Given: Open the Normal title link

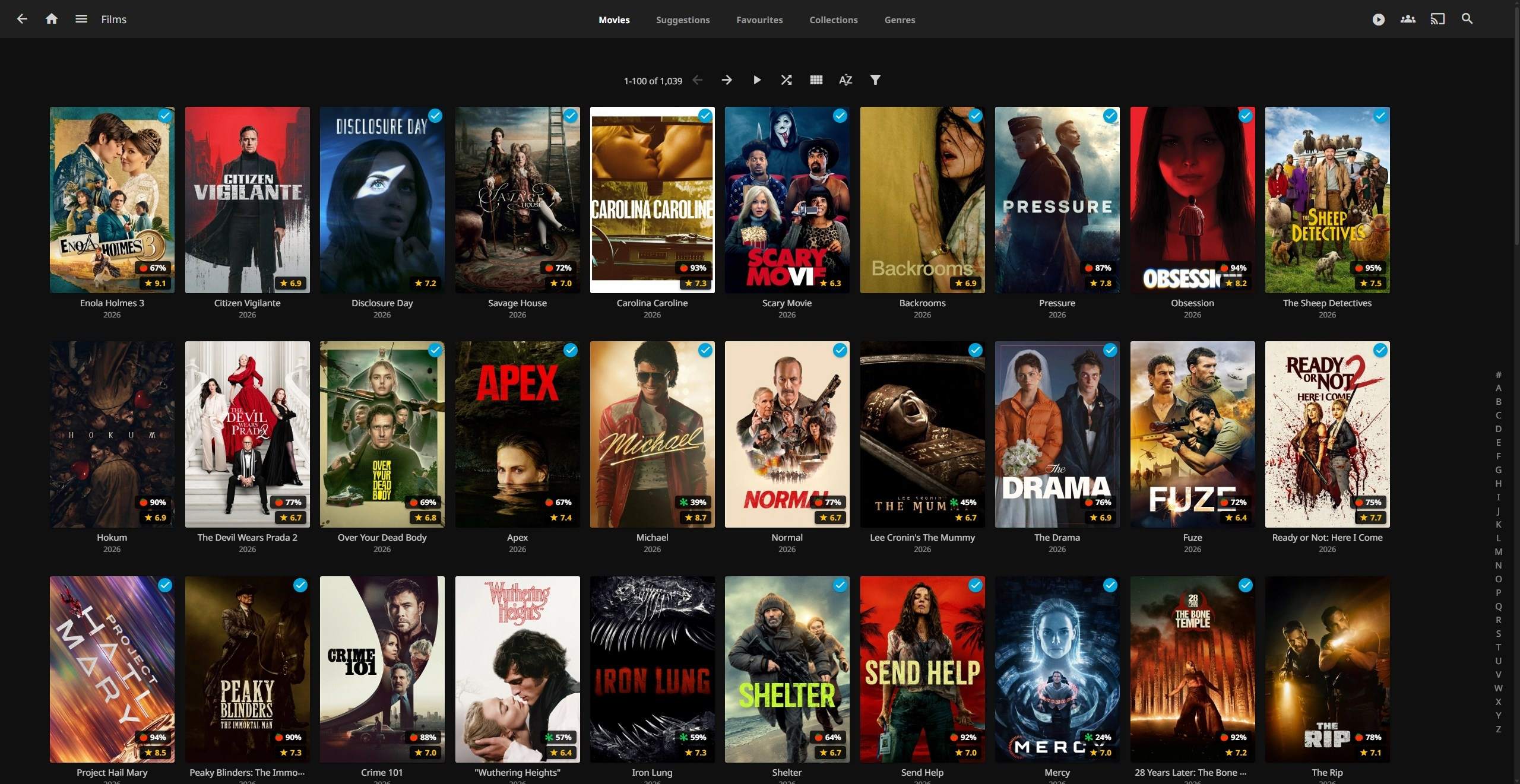Looking at the screenshot, I should tap(787, 538).
